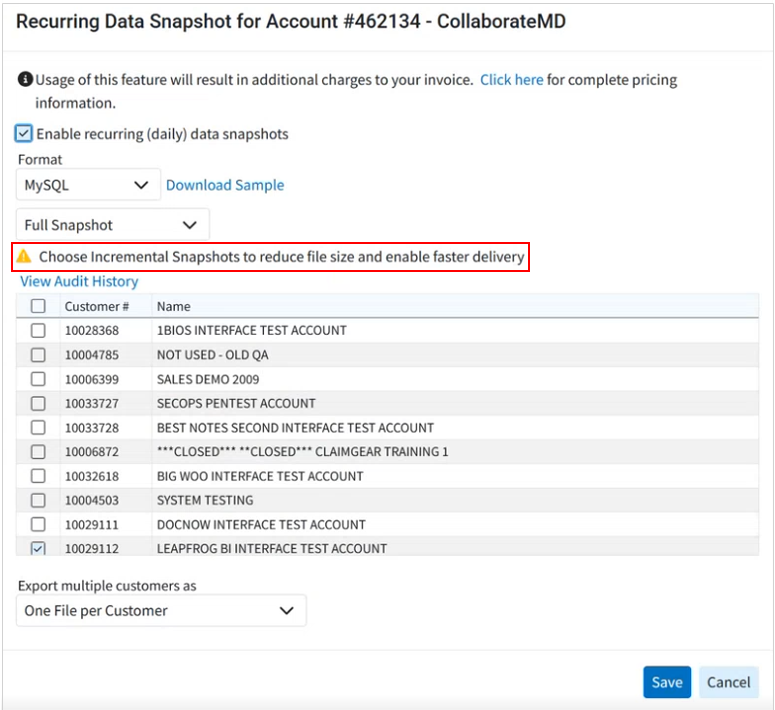Select customer number 10004785
Image resolution: width=775 pixels, height=710 pixels.
pos(92,355)
